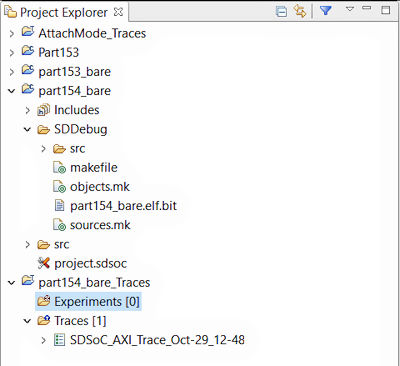Click the Experiments folder icon
400x366 pixels.
(44, 301)
